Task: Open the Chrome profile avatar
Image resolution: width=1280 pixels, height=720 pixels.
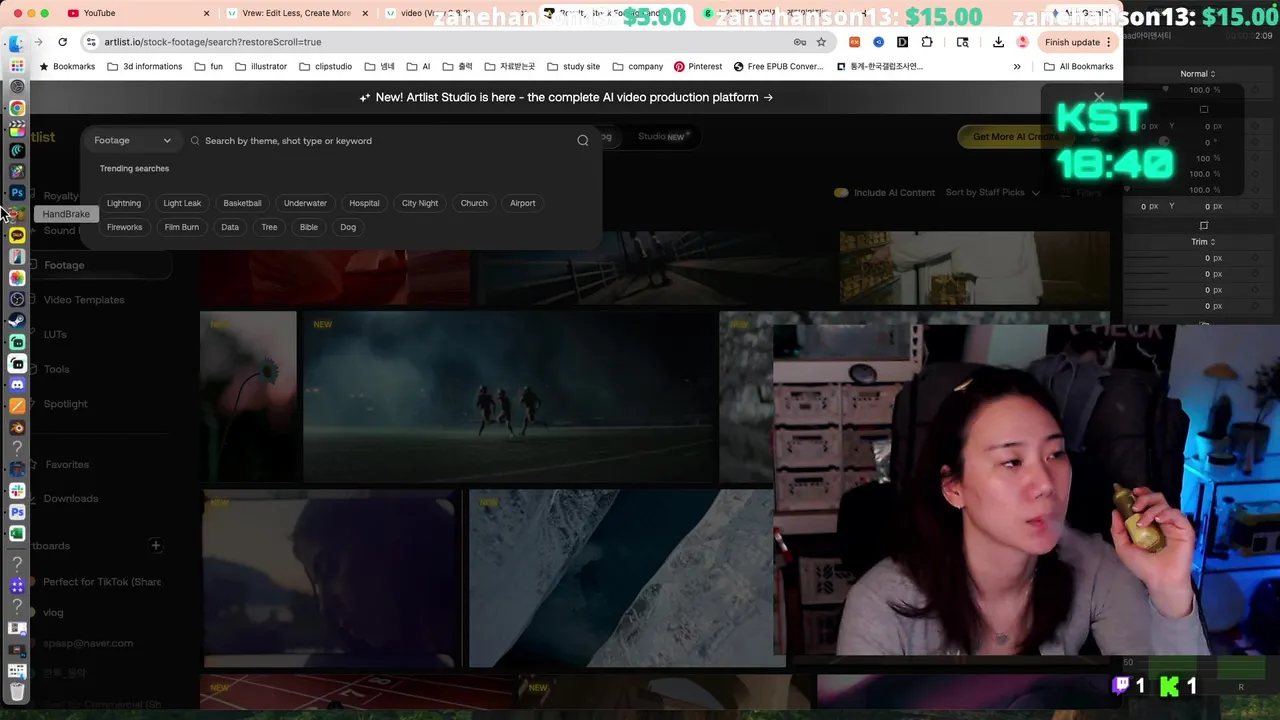Action: click(x=1022, y=42)
